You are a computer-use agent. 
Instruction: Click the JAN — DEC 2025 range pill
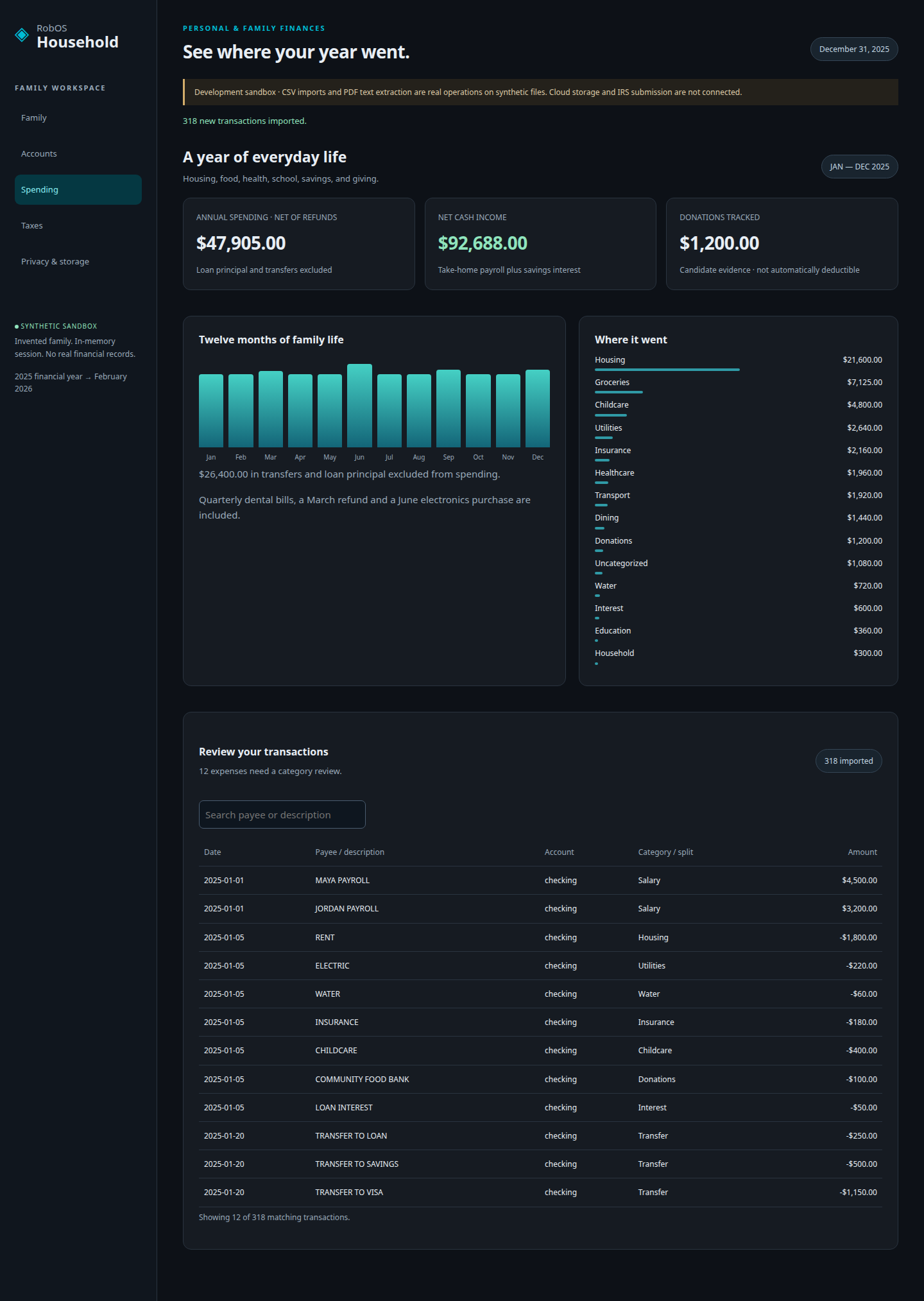pyautogui.click(x=859, y=167)
